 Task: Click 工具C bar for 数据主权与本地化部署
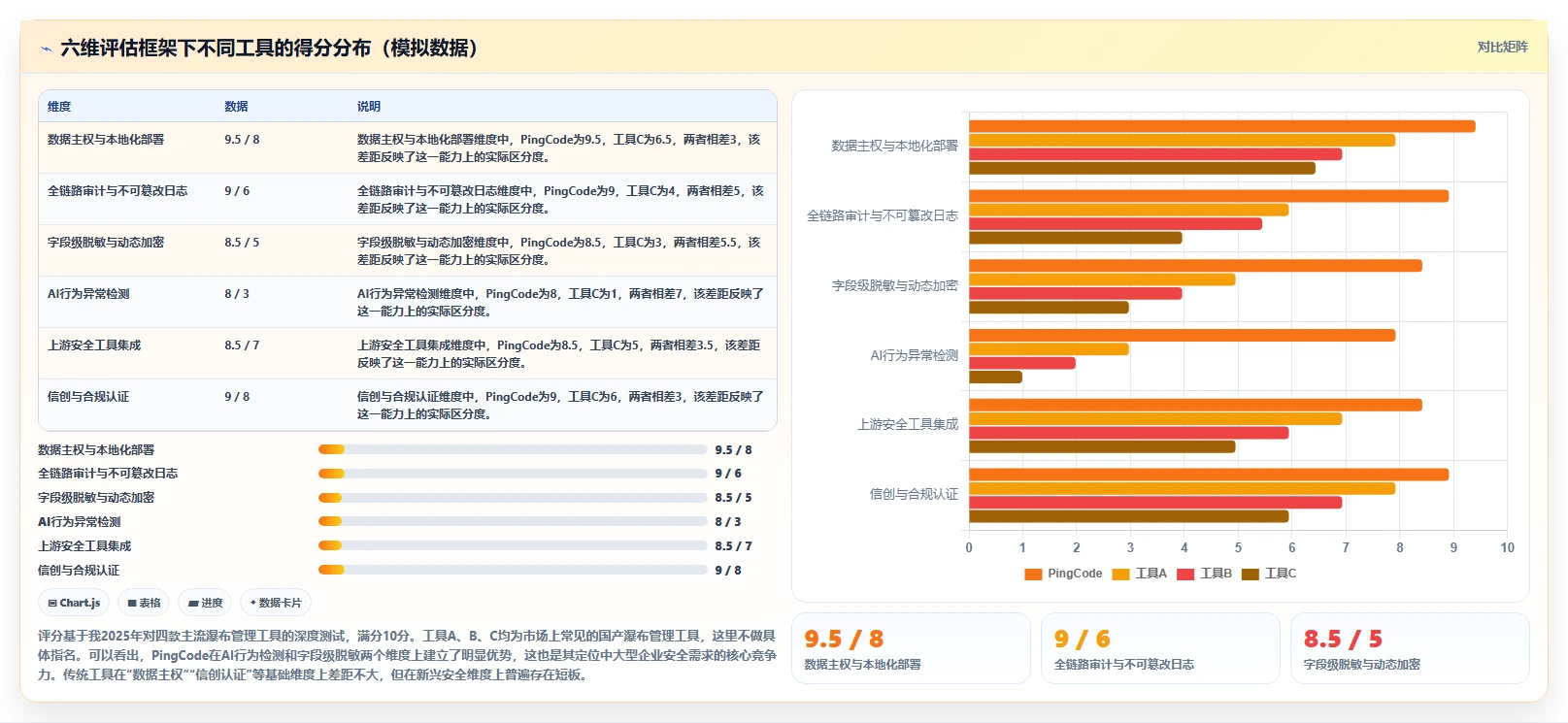(x=1142, y=168)
